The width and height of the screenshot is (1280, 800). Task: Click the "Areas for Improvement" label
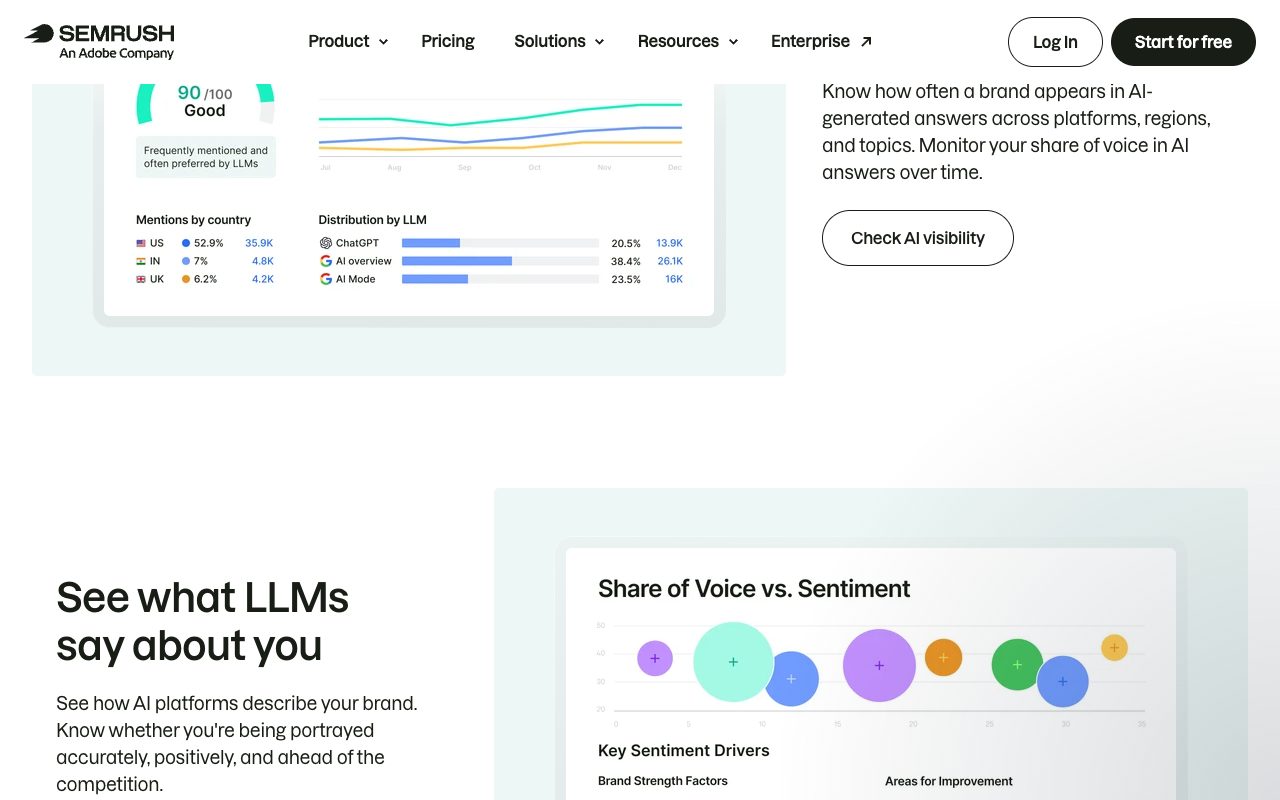tap(949, 781)
